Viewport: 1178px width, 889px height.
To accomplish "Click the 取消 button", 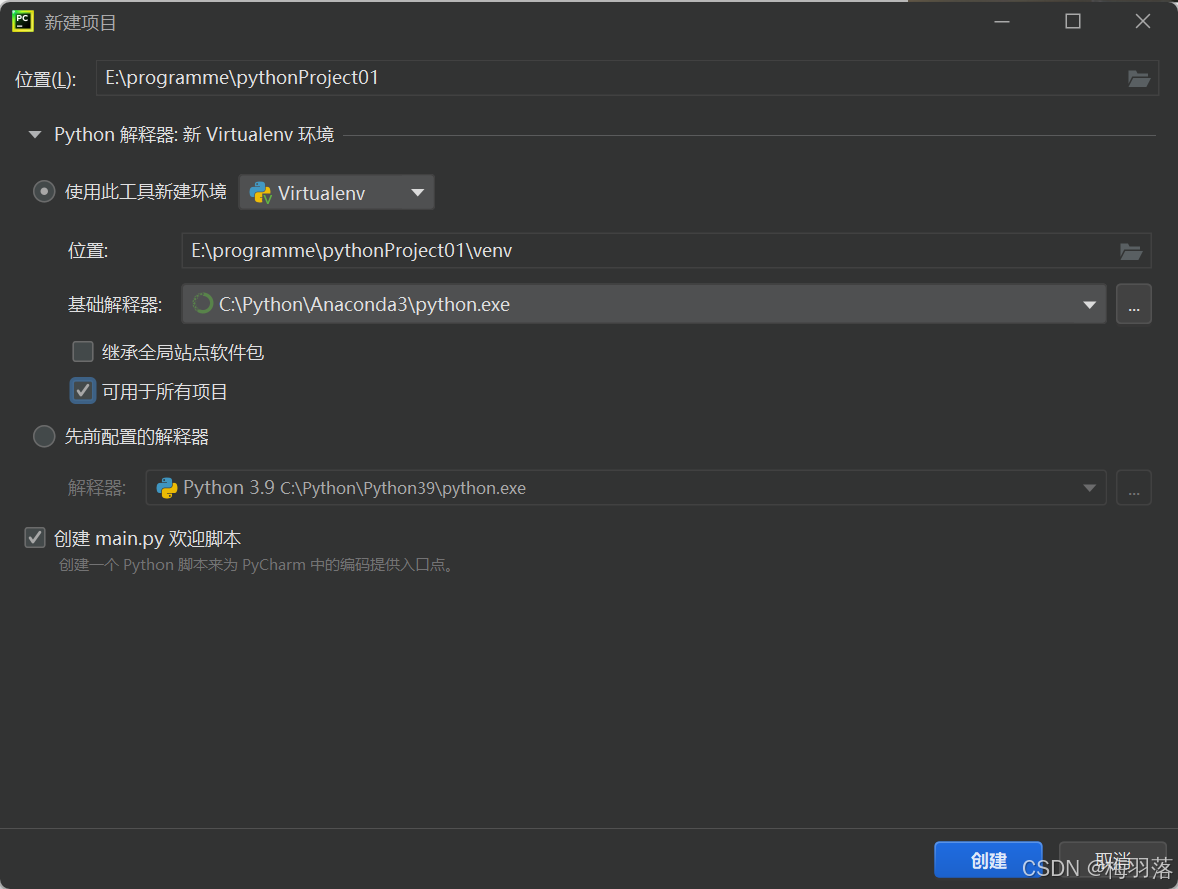I will click(1113, 860).
